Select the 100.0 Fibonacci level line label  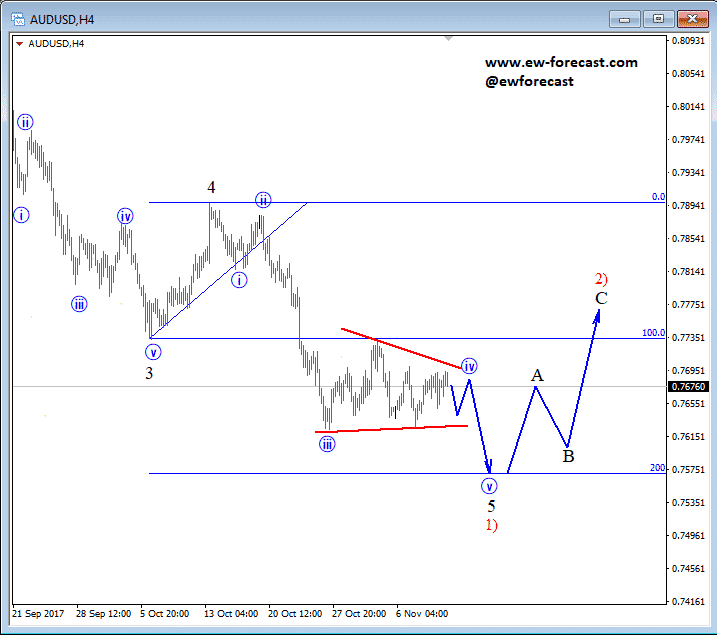tap(653, 333)
